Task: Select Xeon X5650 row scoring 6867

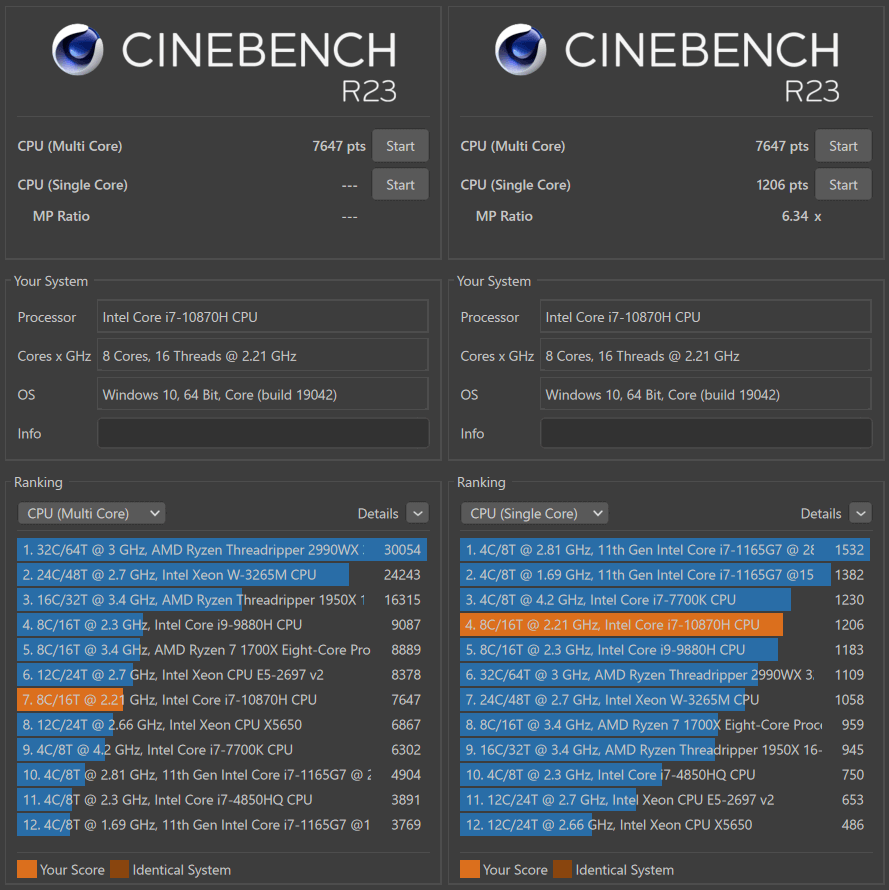Action: (222, 724)
